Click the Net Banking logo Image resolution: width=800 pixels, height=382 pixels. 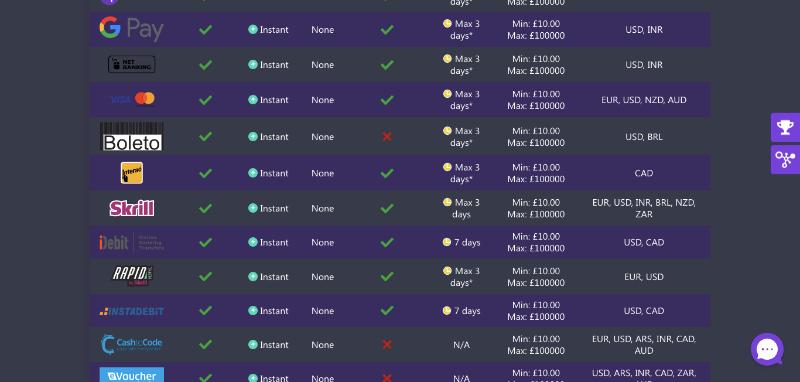coord(132,64)
